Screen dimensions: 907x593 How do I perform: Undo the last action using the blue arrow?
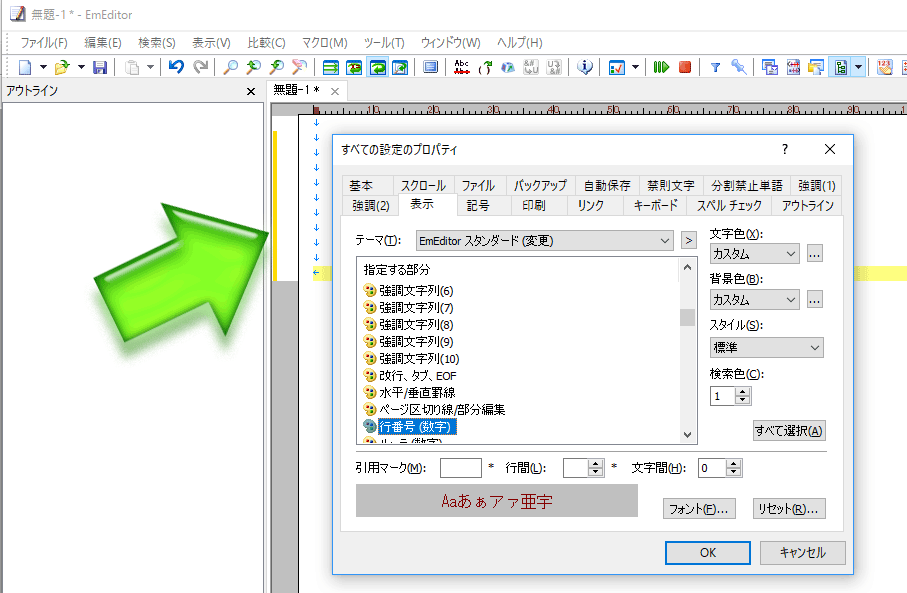[176, 67]
